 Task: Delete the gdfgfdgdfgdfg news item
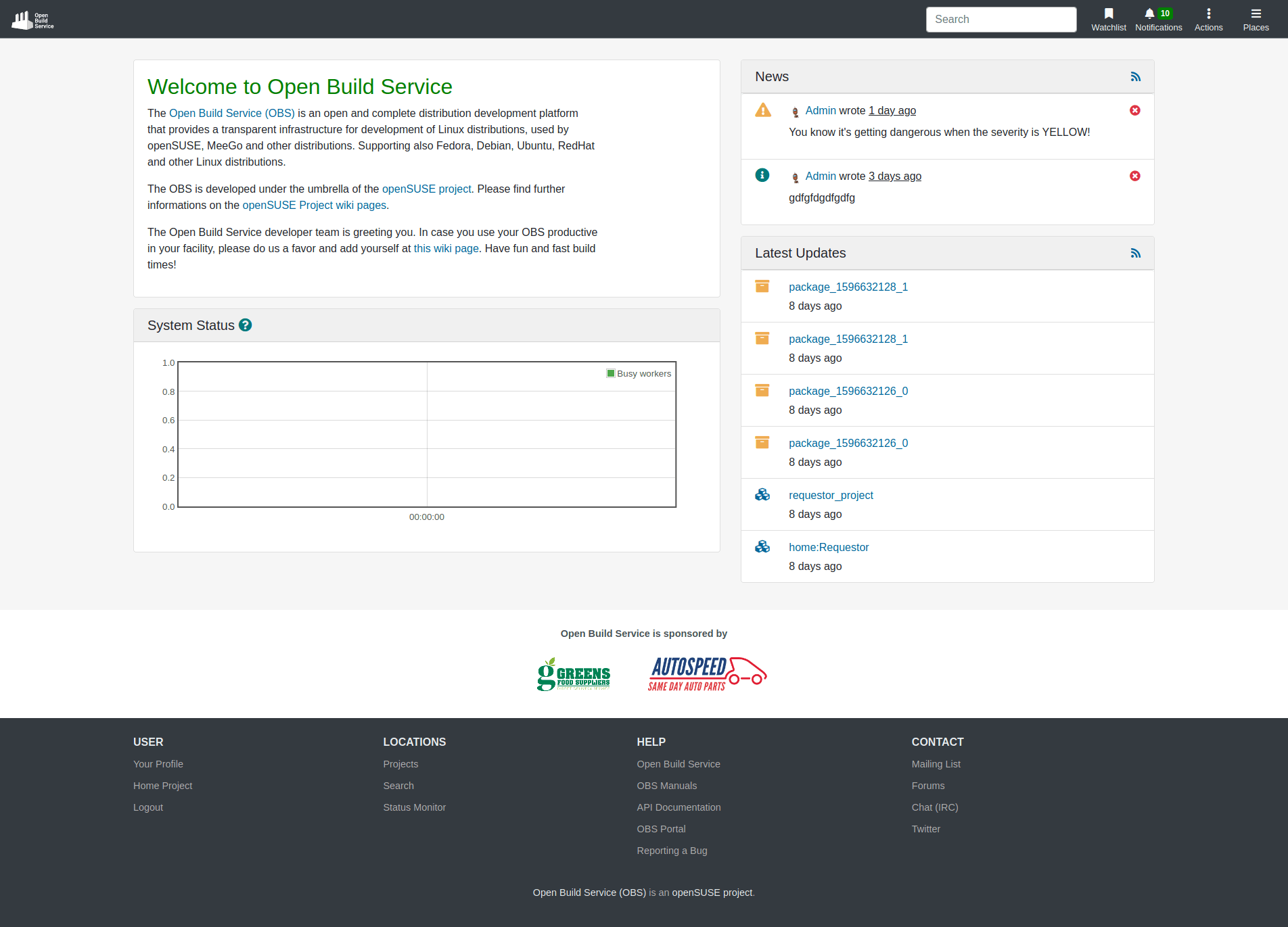tap(1134, 176)
